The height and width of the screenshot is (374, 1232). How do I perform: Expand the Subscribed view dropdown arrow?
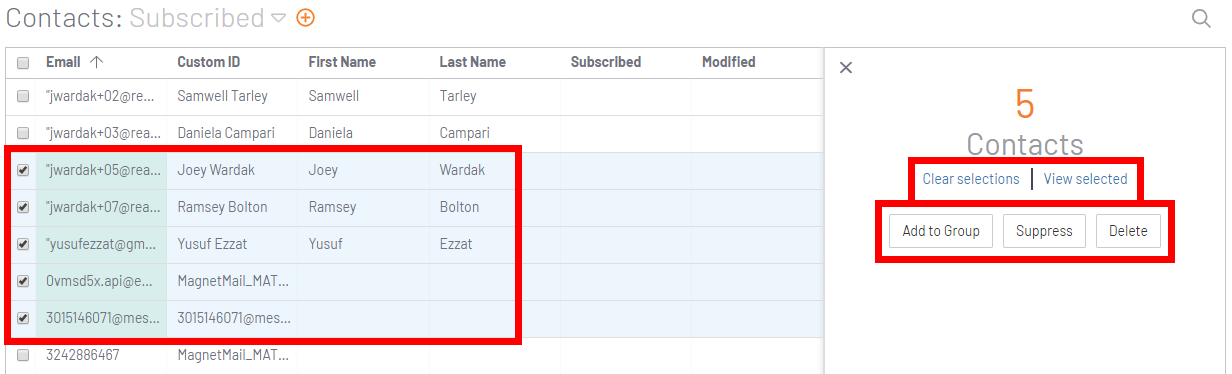click(278, 17)
